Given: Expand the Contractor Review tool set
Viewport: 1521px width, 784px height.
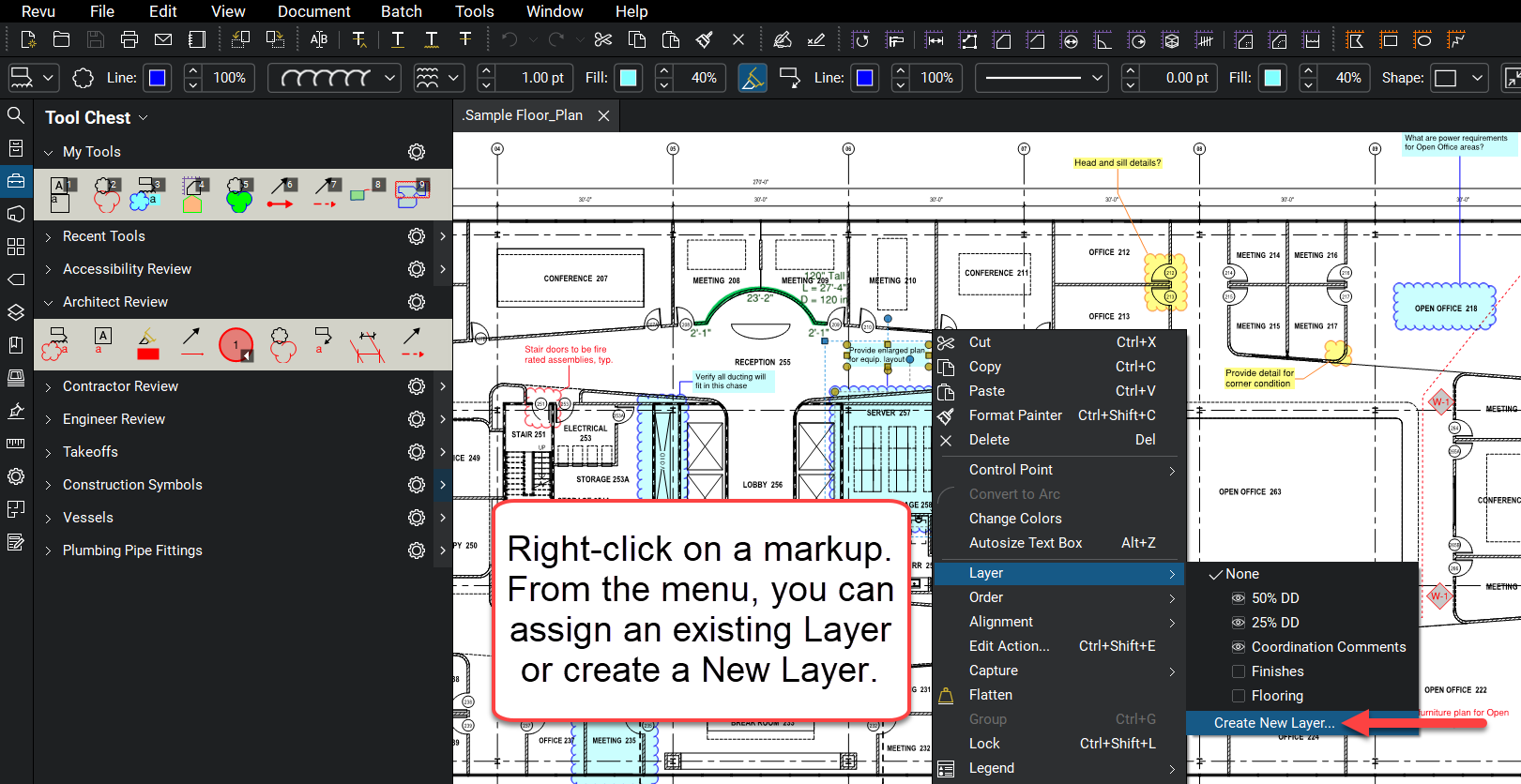Looking at the screenshot, I should 48,386.
